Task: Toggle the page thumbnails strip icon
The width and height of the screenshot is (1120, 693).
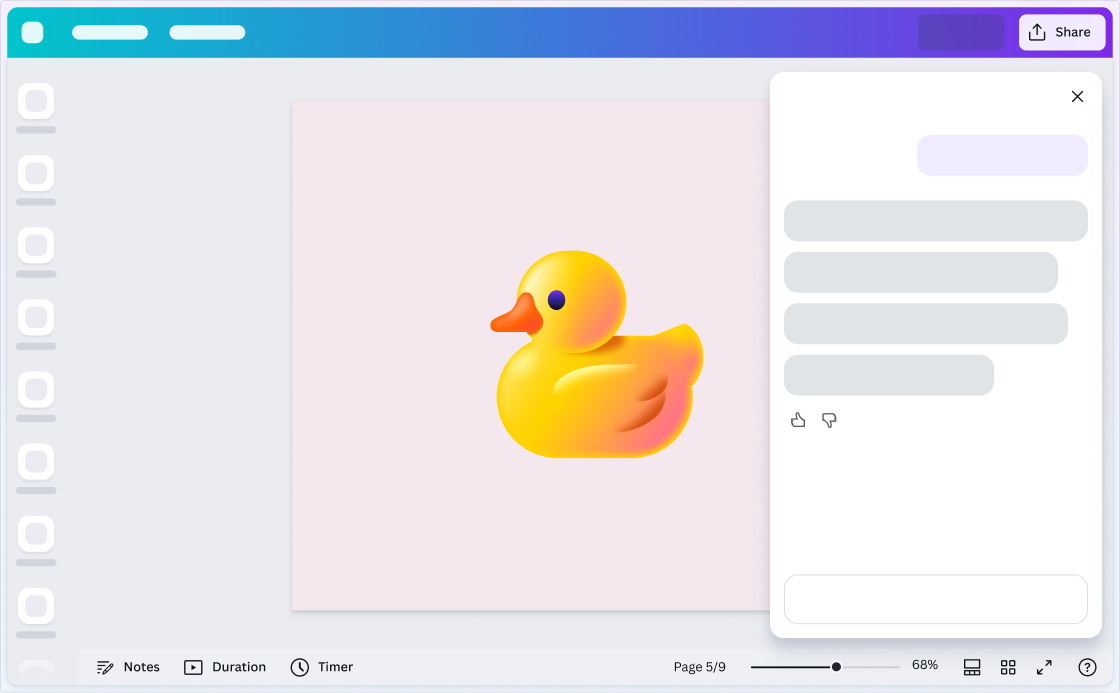Action: (x=972, y=667)
